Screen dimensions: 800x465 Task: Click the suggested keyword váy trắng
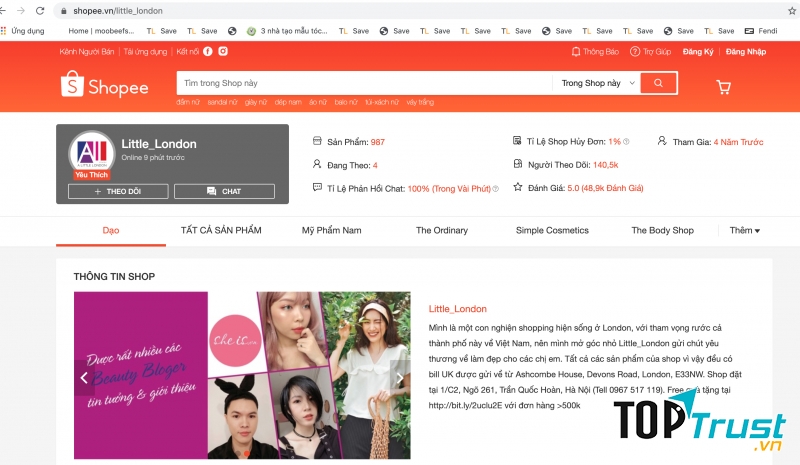tap(420, 102)
